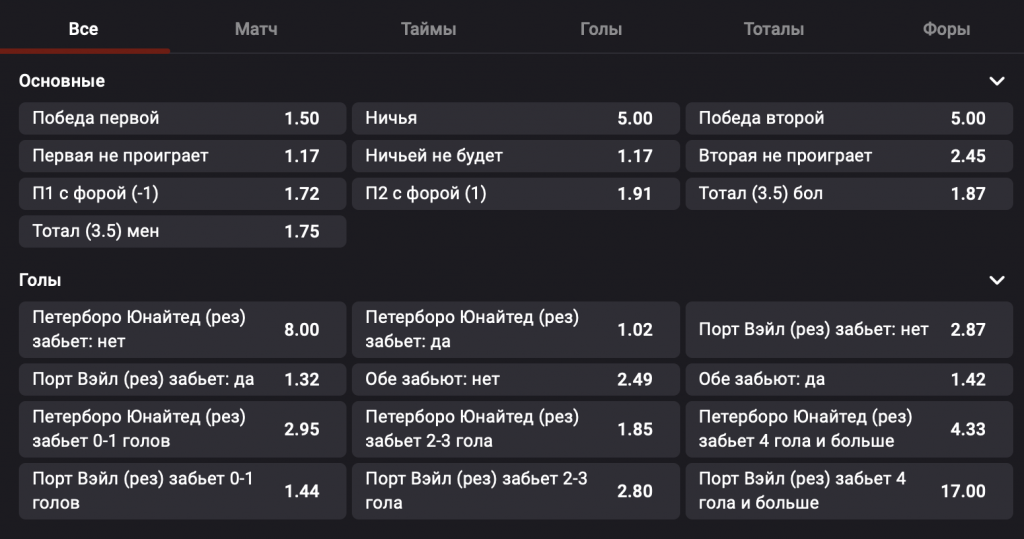
Task: Select Тотал (3.5) бол at 1.87
Action: (848, 194)
